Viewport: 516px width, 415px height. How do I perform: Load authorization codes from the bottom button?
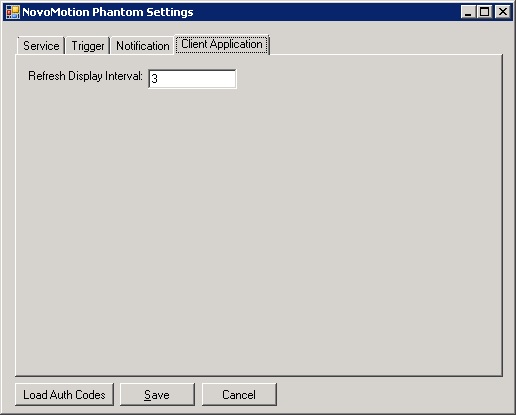[64, 395]
